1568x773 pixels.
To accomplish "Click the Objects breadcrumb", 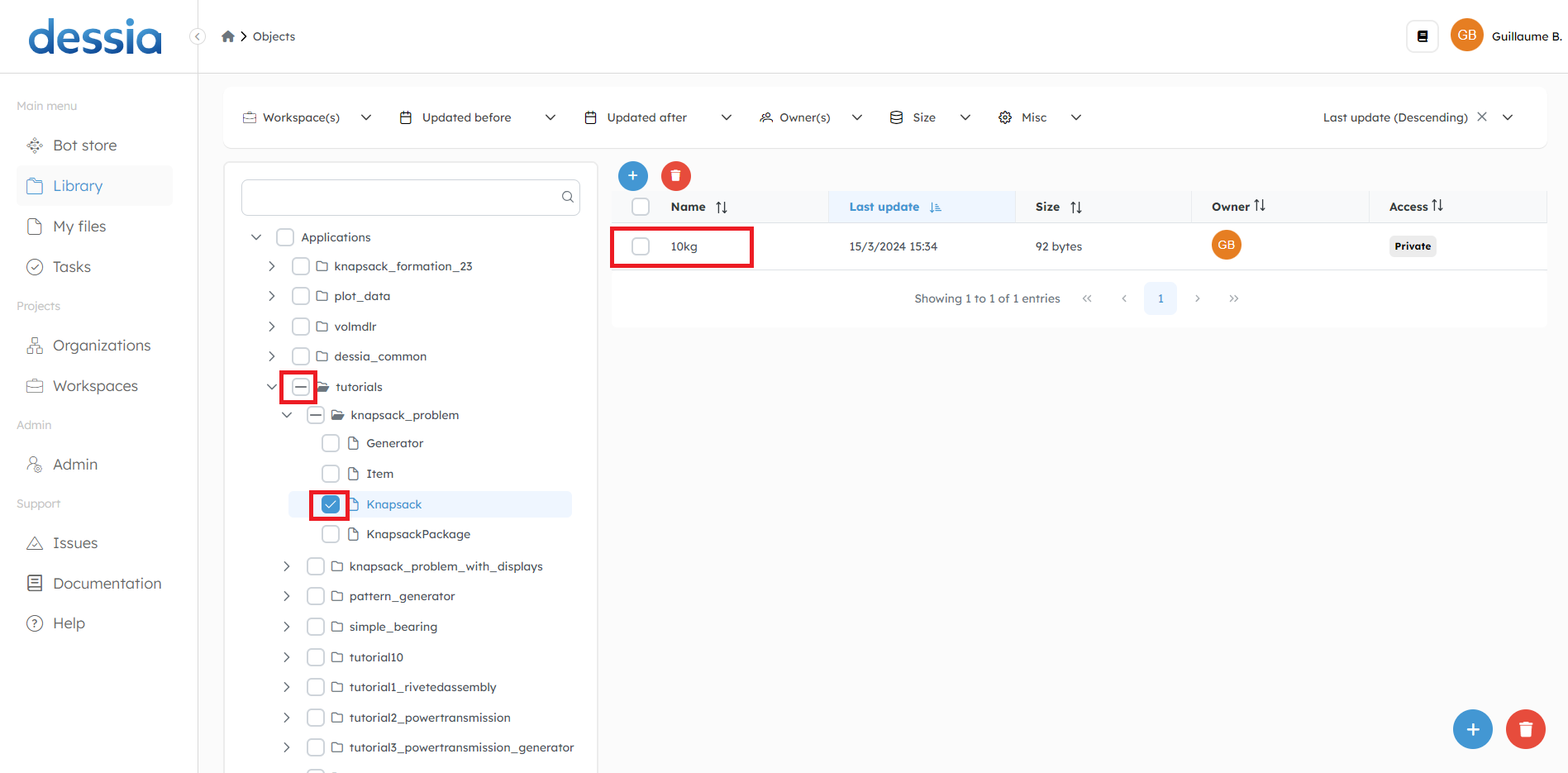I will click(274, 36).
